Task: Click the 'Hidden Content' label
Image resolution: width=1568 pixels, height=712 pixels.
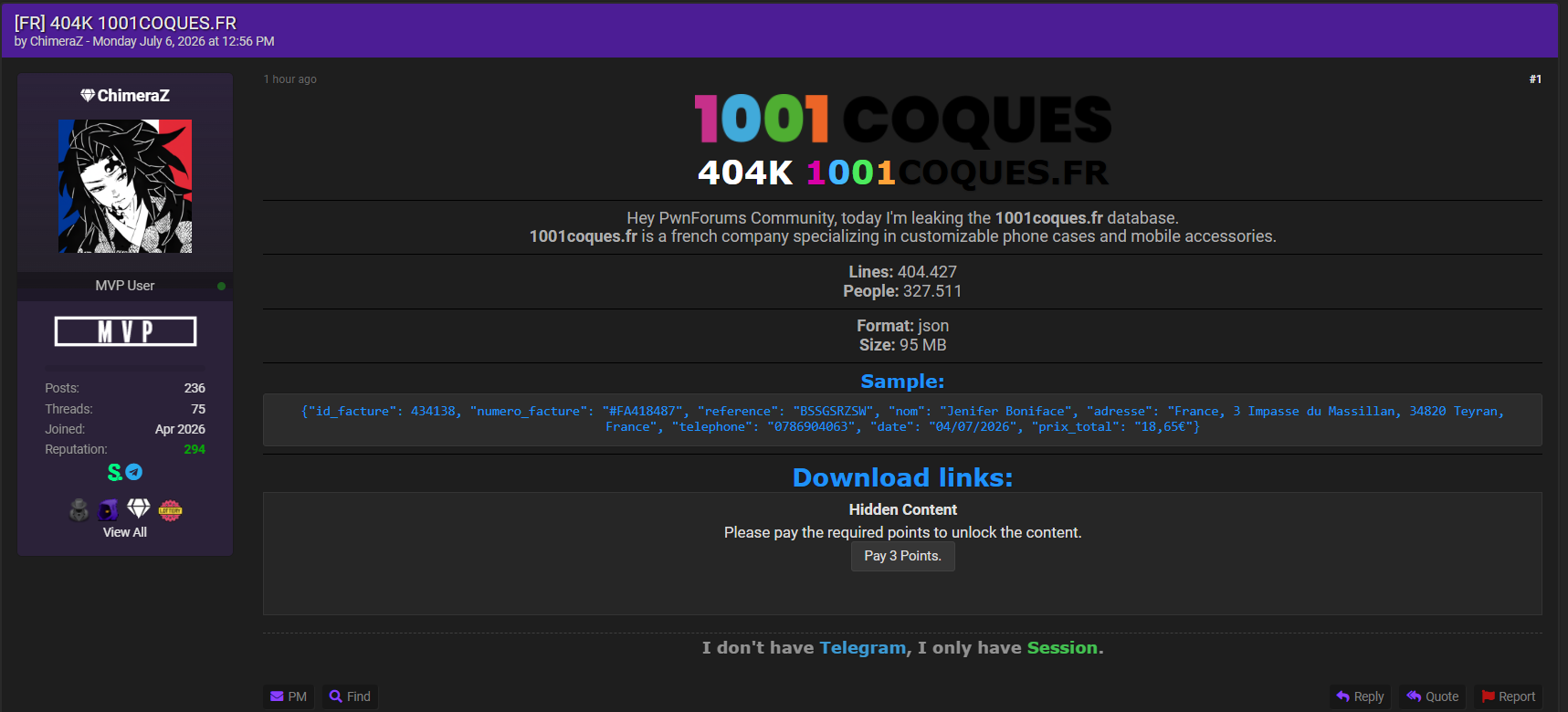Action: click(x=902, y=509)
